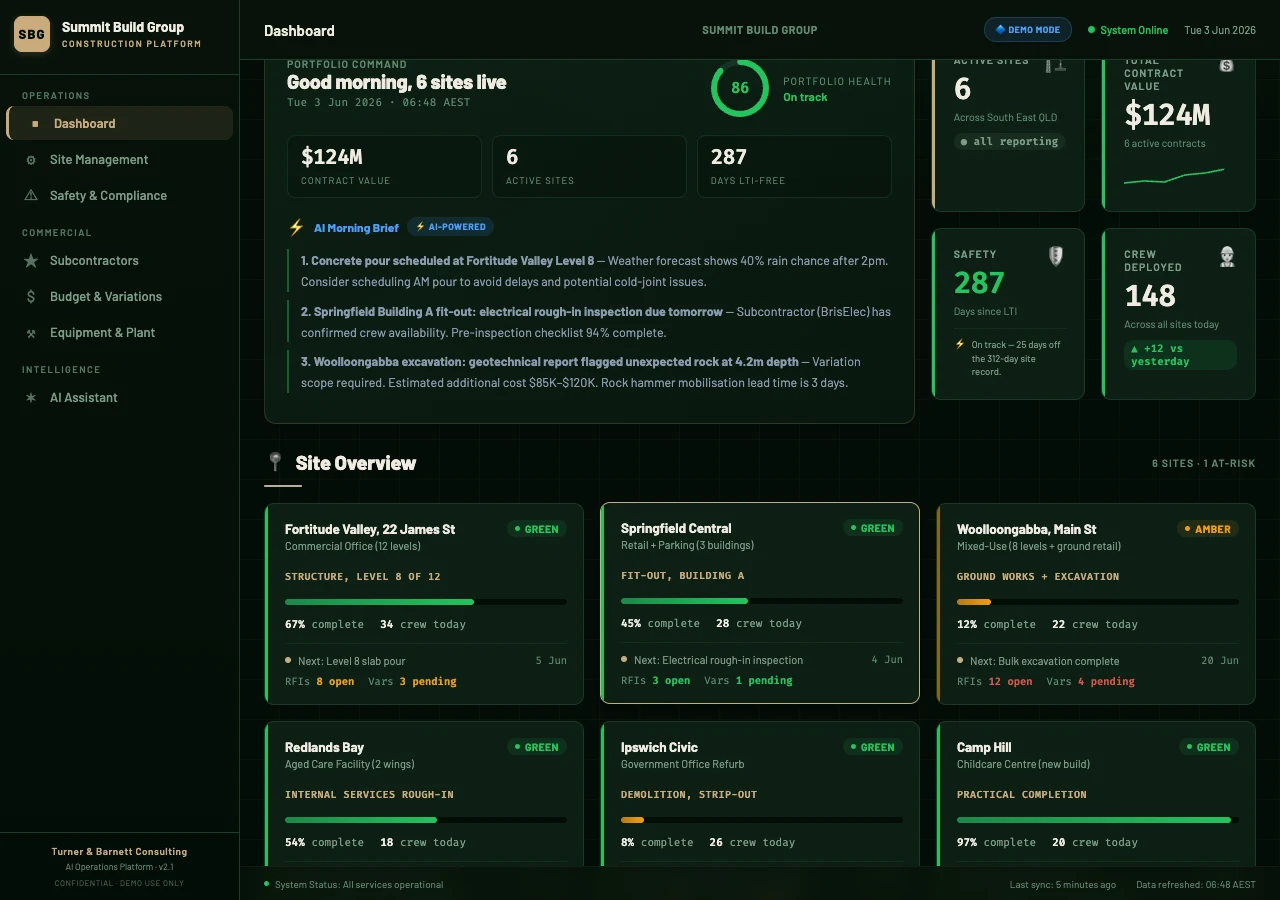Viewport: 1280px width, 900px height.
Task: Click the Site Management gear icon
Action: 31,160
